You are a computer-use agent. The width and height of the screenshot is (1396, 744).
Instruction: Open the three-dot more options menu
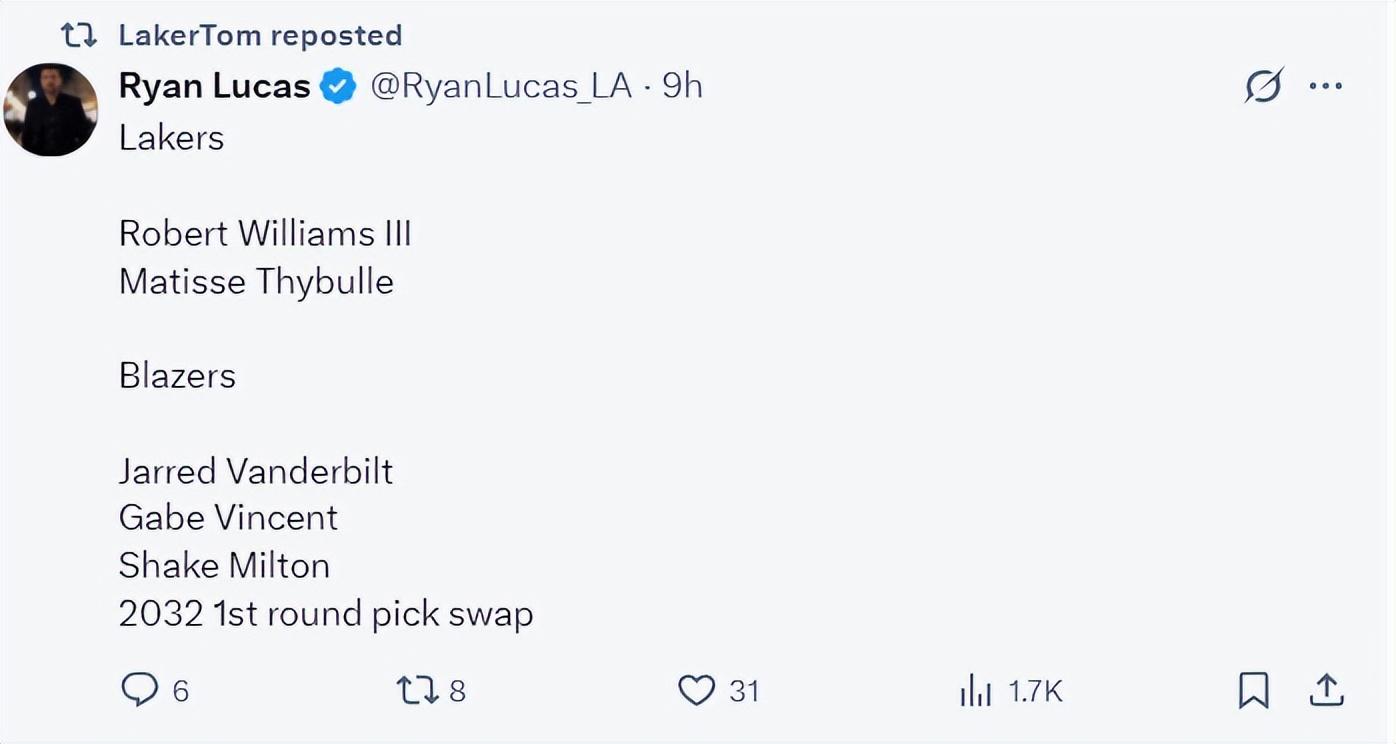[x=1326, y=87]
